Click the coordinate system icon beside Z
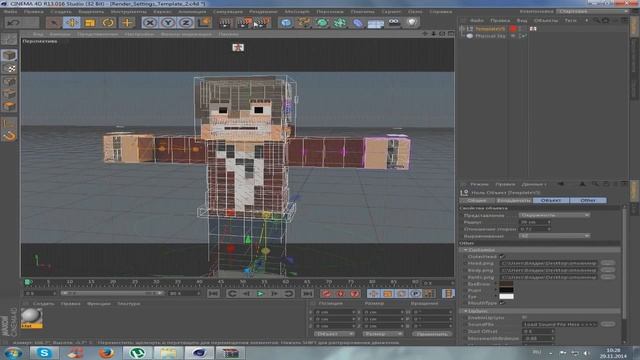Image resolution: width=640 pixels, height=360 pixels. (x=204, y=23)
